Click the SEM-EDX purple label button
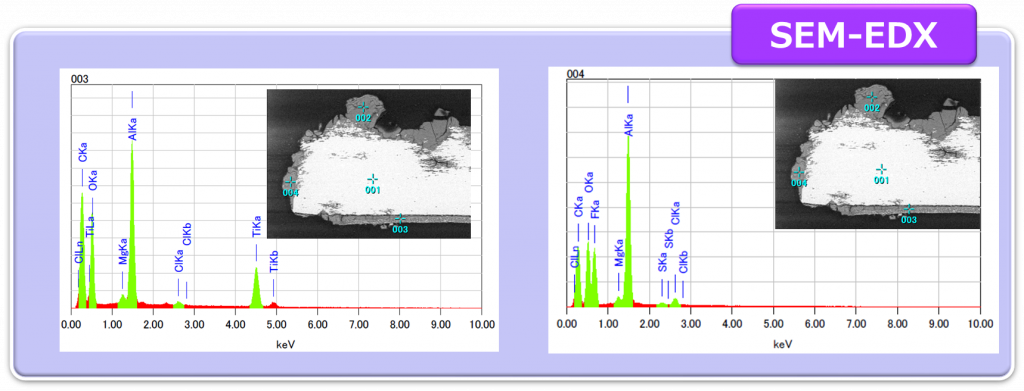The width and height of the screenshot is (1024, 391). pos(854,35)
